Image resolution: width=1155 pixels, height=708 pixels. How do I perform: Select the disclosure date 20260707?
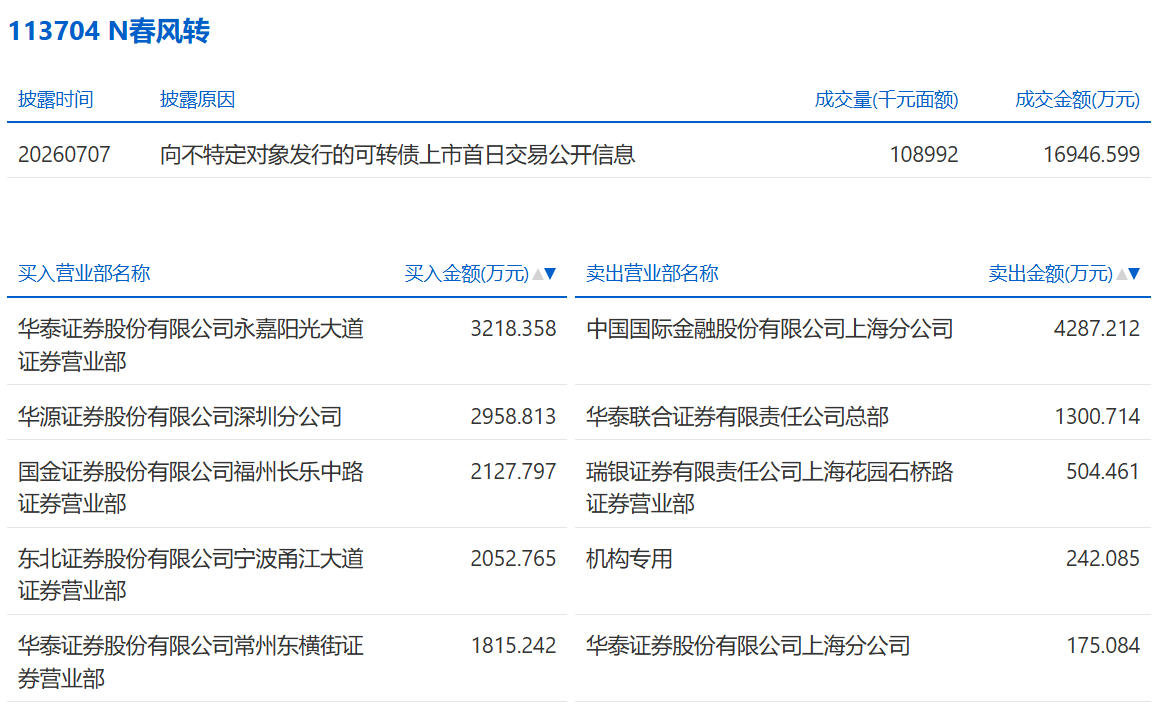pyautogui.click(x=64, y=155)
